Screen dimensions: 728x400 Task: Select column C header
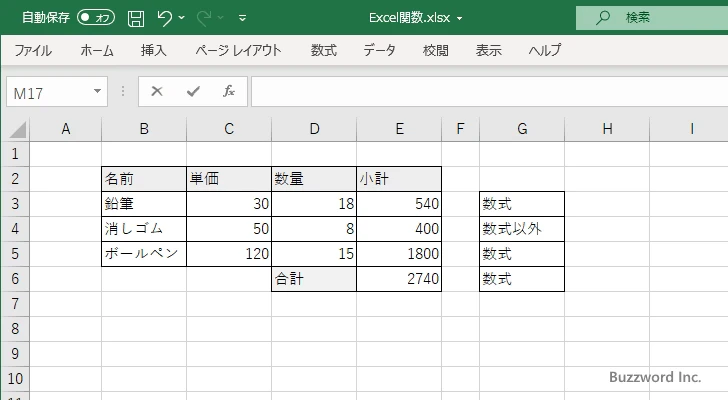coord(229,129)
